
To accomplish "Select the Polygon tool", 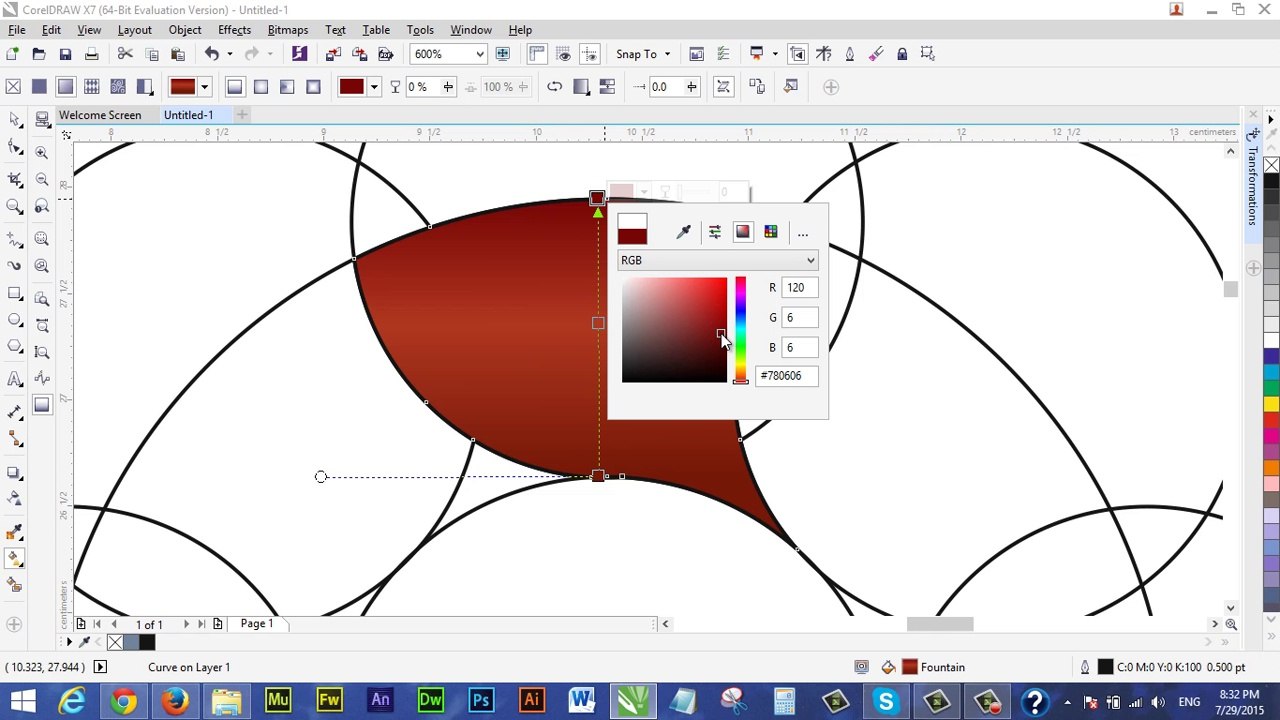I will click(15, 347).
